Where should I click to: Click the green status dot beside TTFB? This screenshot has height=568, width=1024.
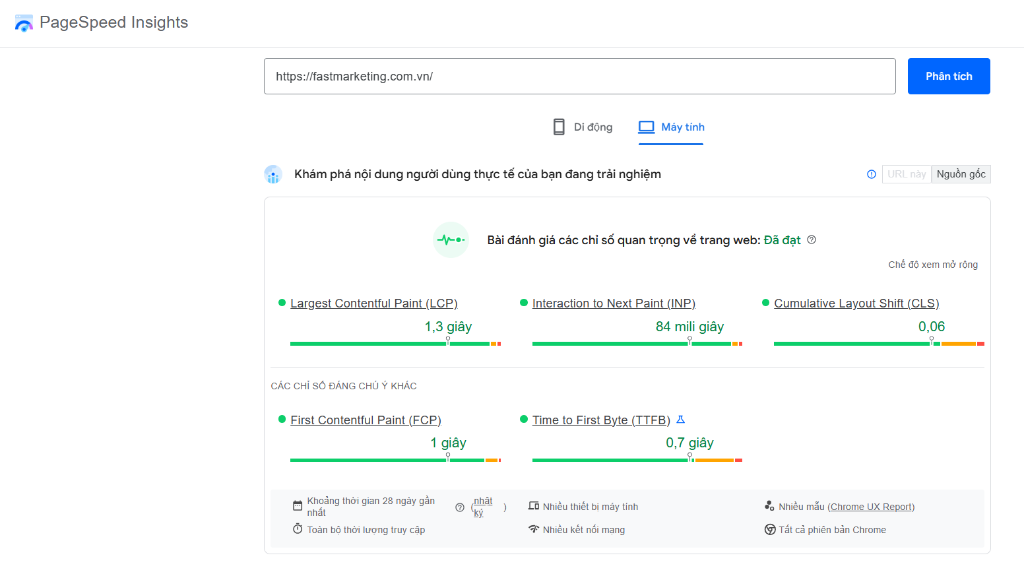click(x=524, y=419)
